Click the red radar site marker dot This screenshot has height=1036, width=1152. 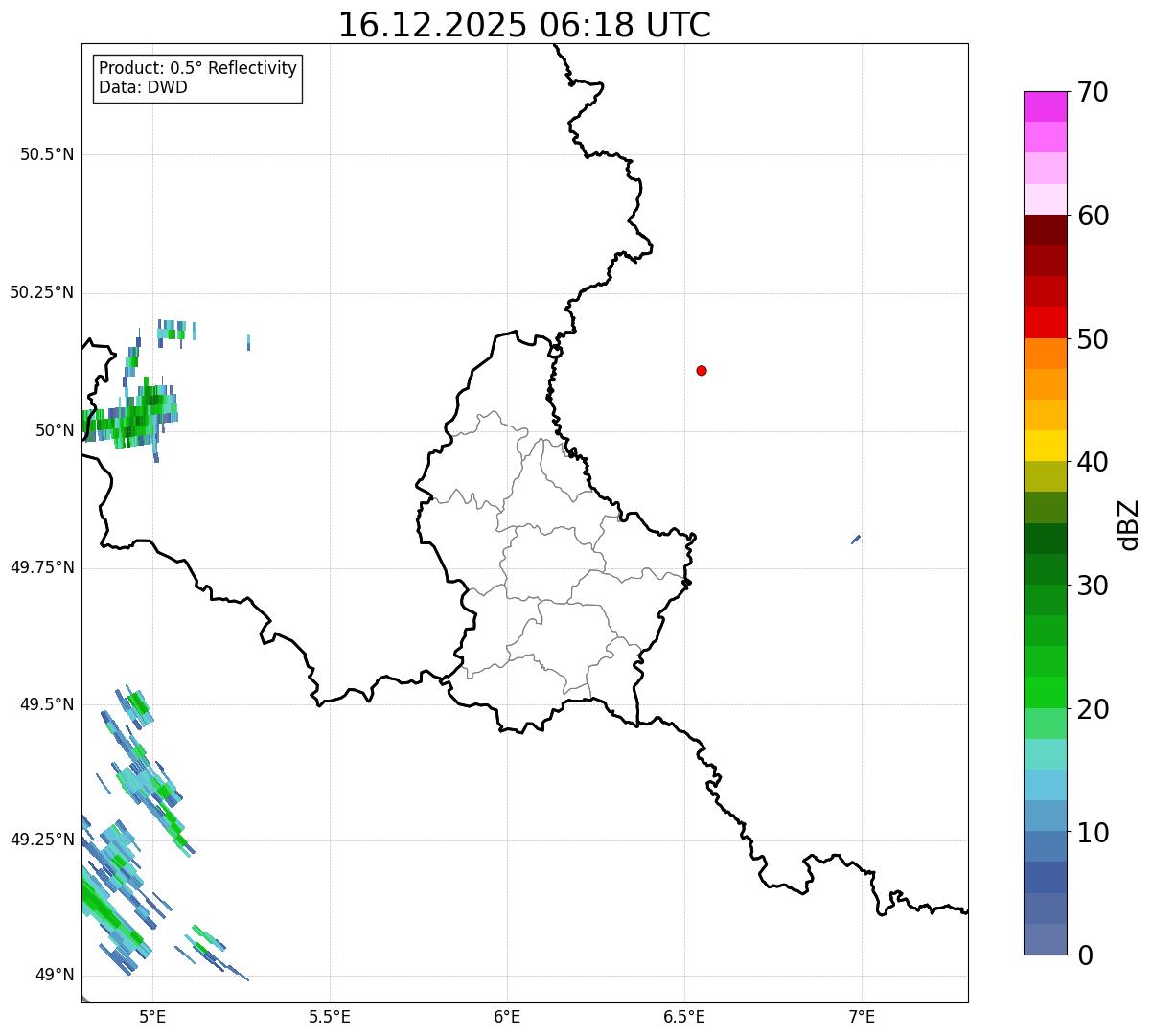(702, 370)
